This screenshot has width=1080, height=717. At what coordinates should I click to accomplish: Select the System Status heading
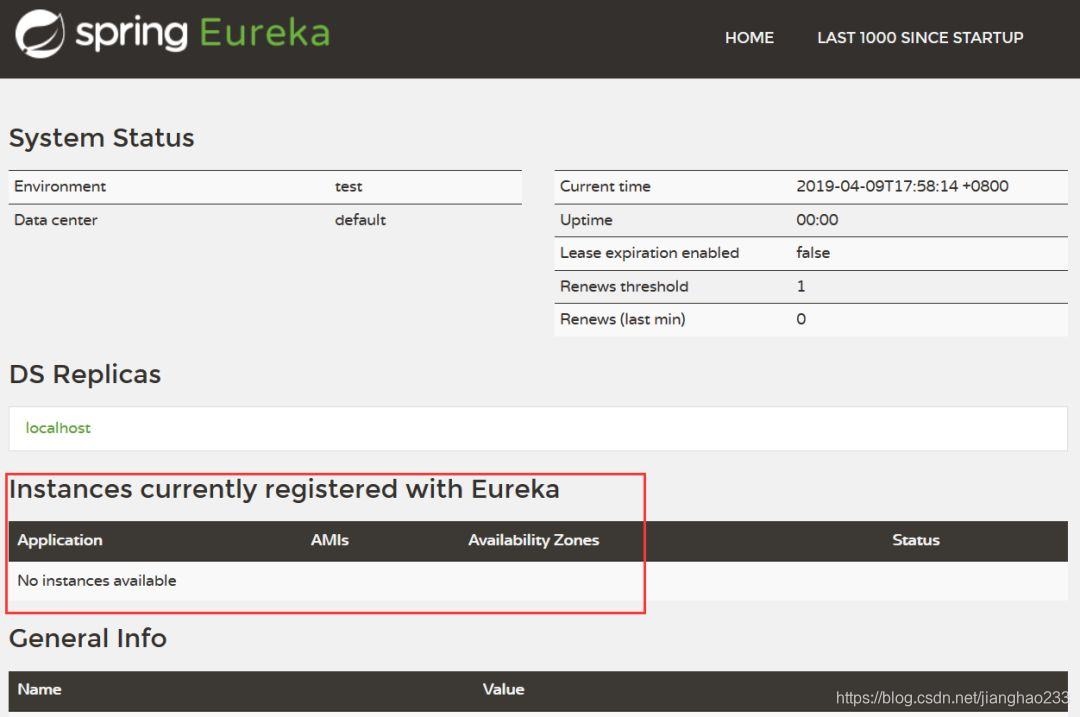(x=101, y=138)
